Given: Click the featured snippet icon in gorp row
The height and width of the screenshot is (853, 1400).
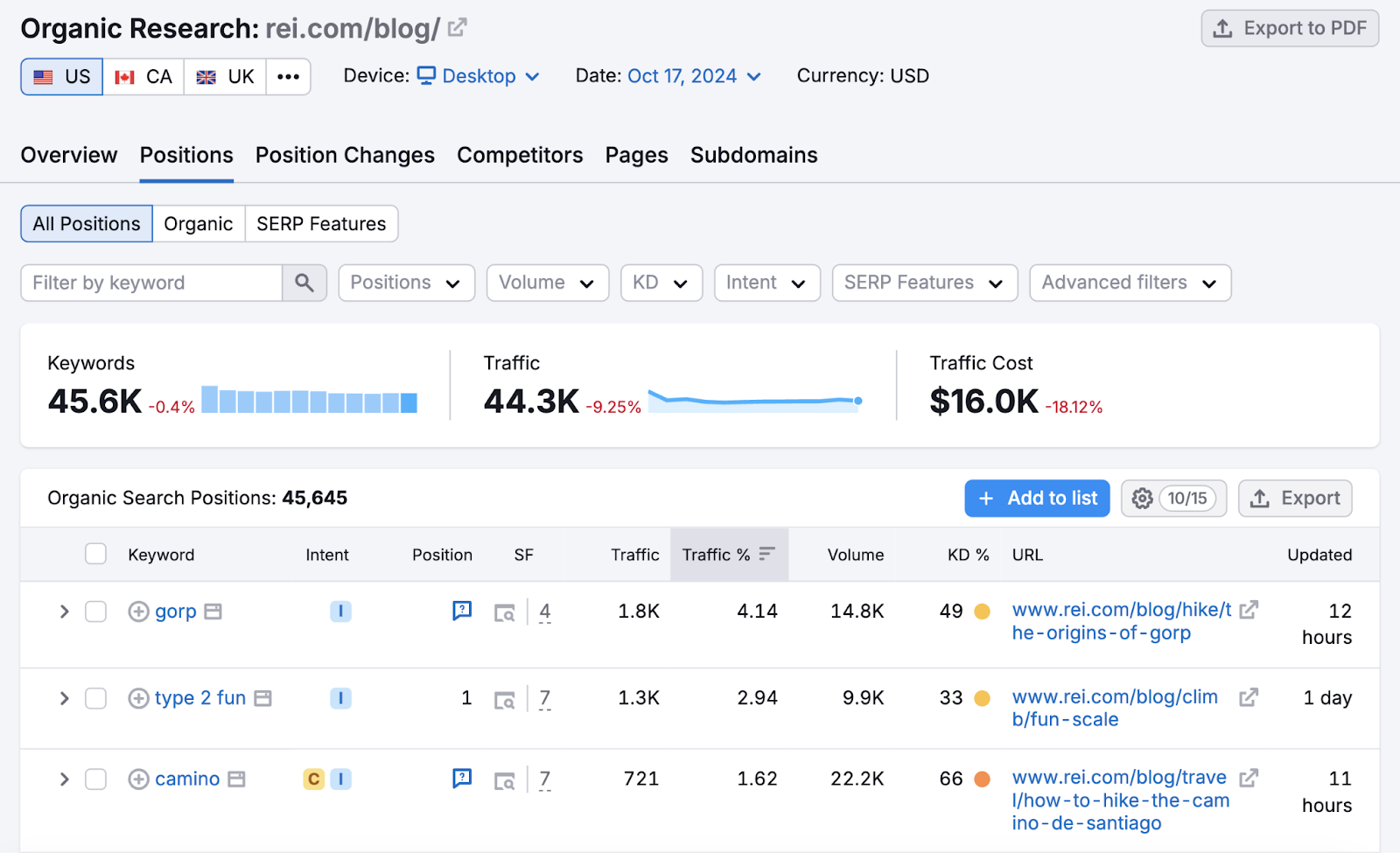Looking at the screenshot, I should pos(461,611).
